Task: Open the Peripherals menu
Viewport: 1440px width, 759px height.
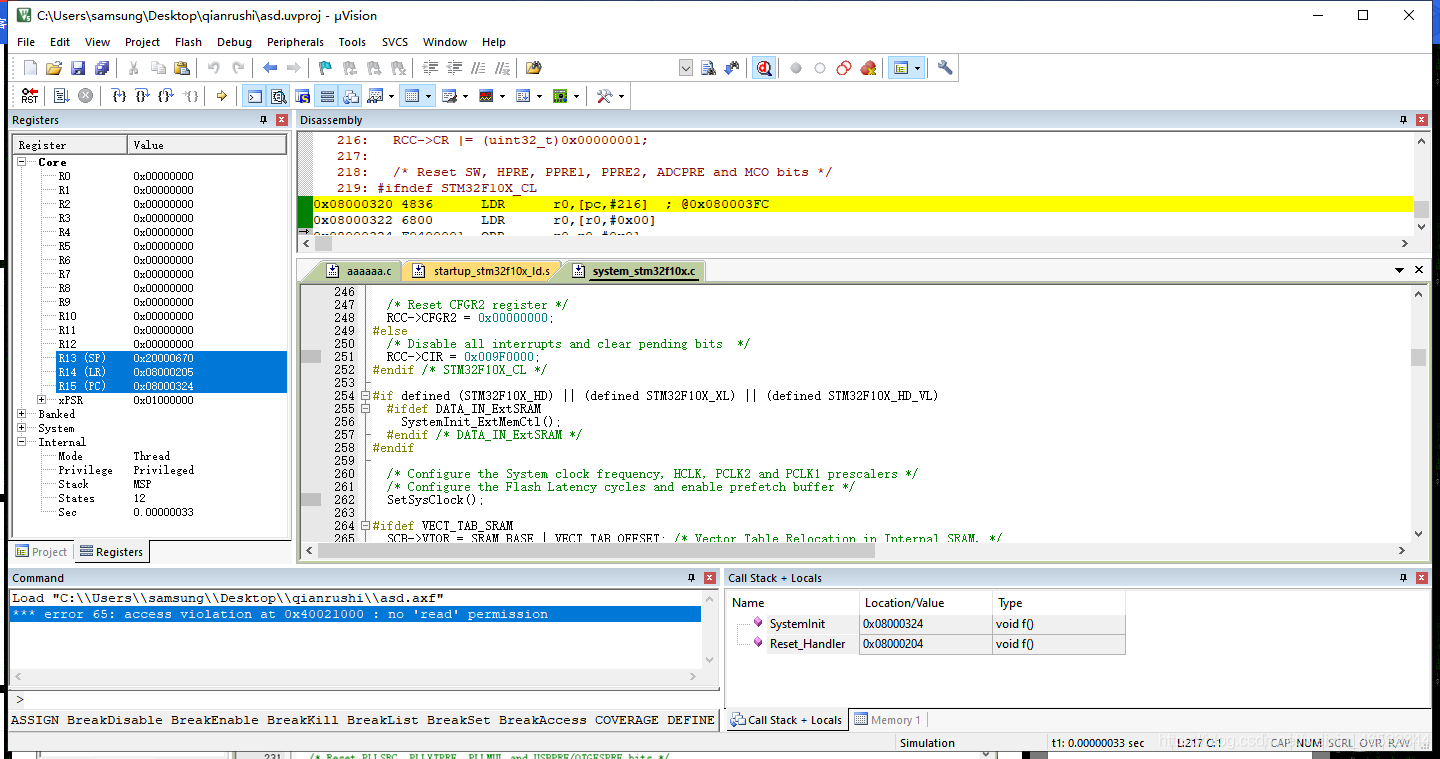Action: [295, 42]
